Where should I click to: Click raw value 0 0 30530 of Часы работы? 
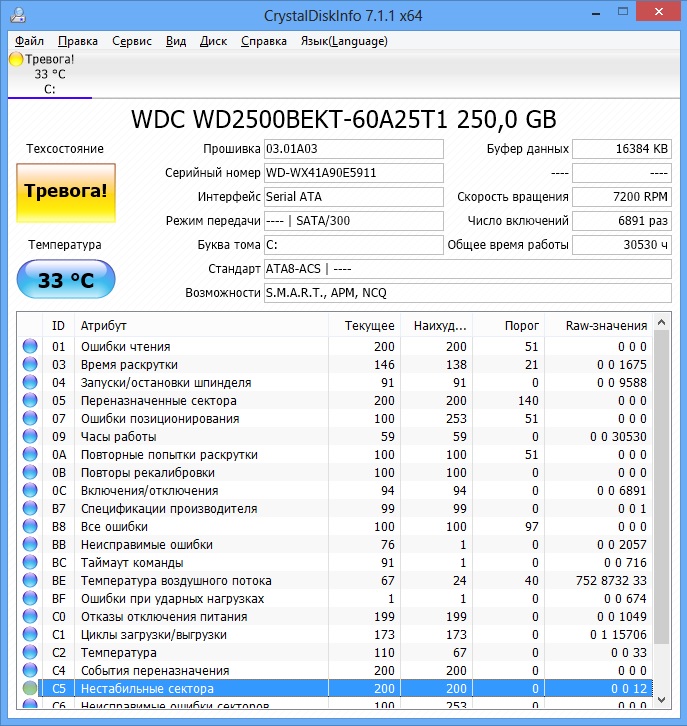tap(618, 437)
